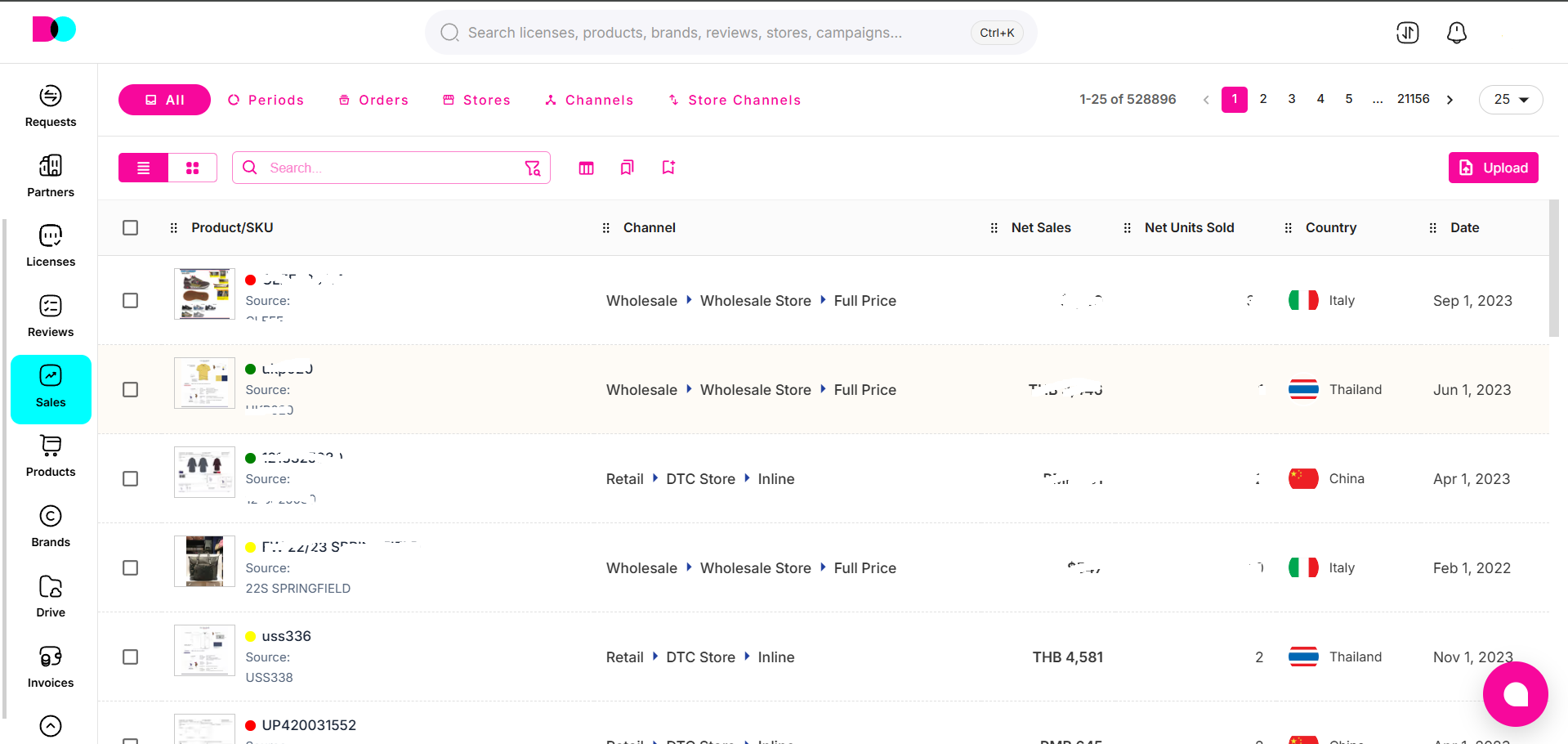Check the Italy Sep 1, 2023 row
1568x744 pixels.
coord(131,301)
